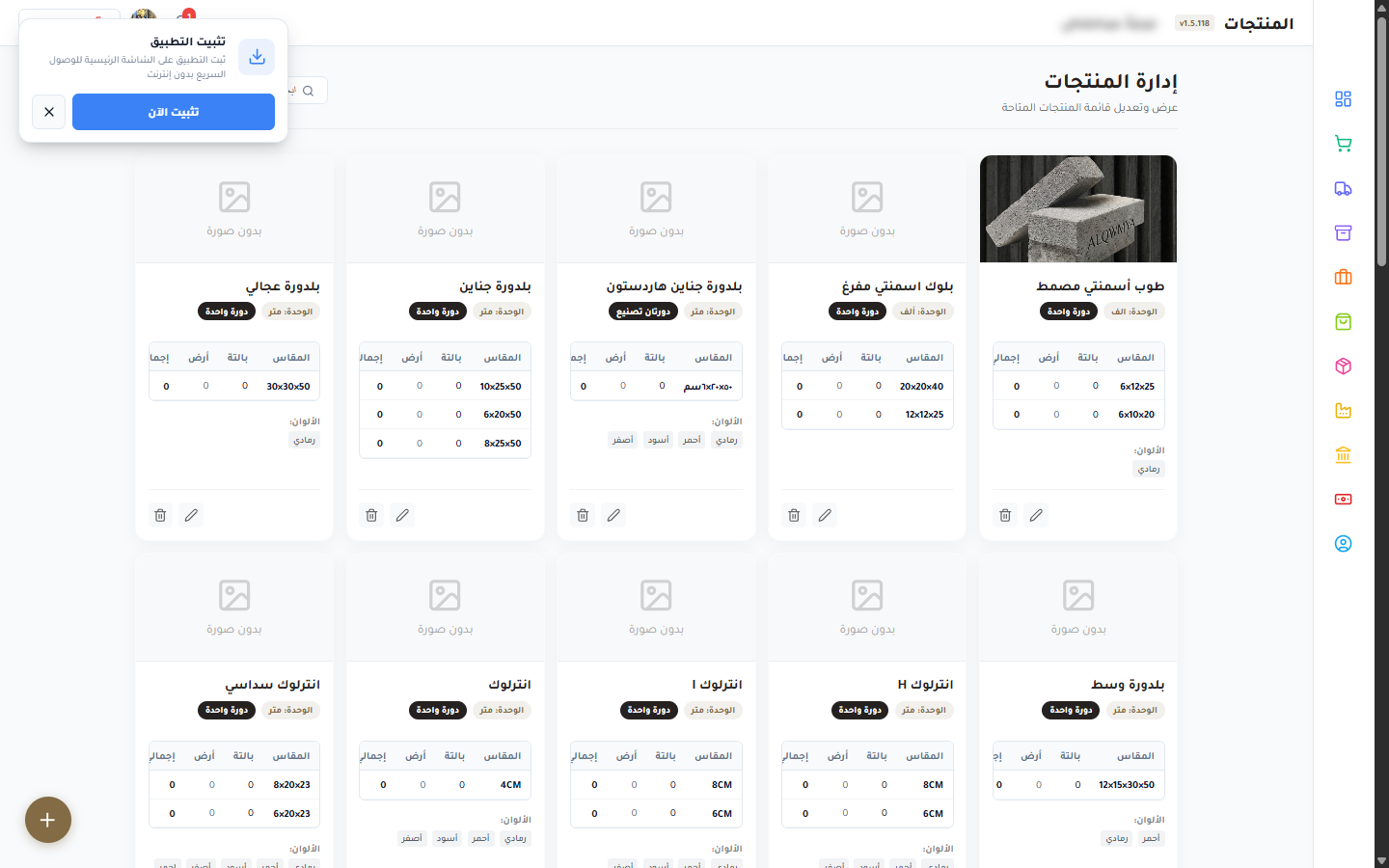Image resolution: width=1389 pixels, height=868 pixels.
Task: Select the 20x20x40 size row
Action: point(867,386)
